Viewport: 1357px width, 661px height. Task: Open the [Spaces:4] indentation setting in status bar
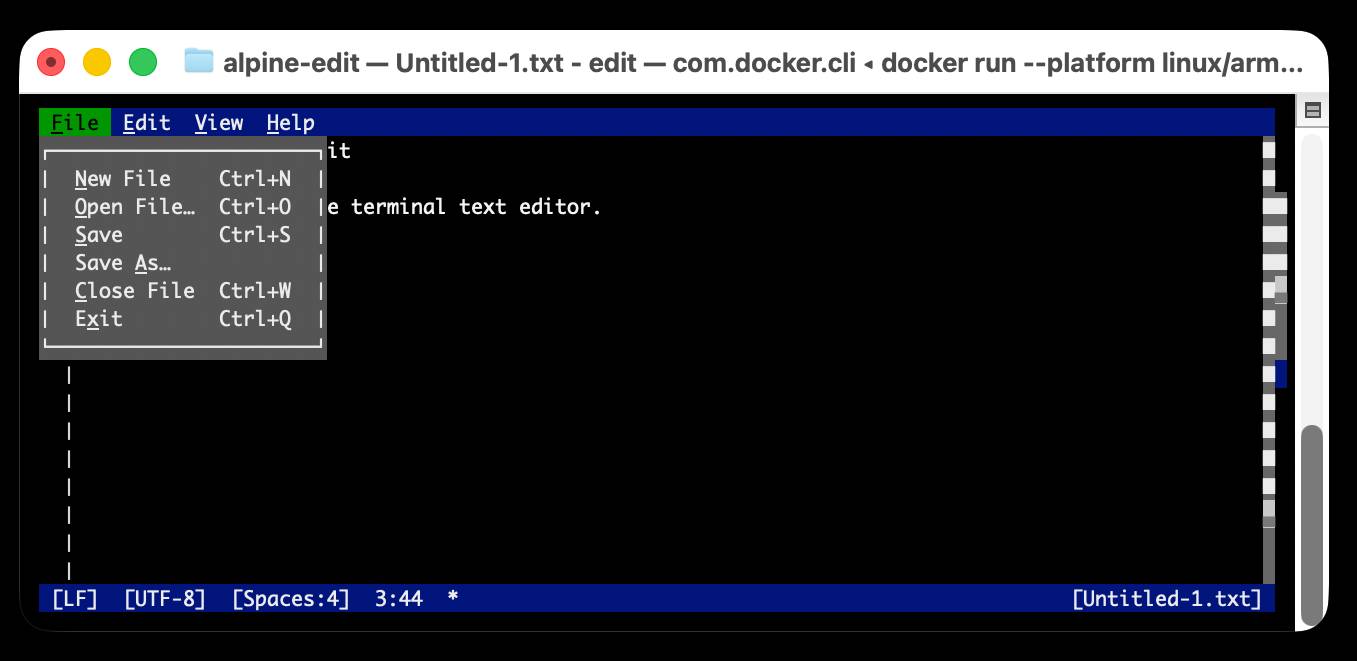pos(289,598)
